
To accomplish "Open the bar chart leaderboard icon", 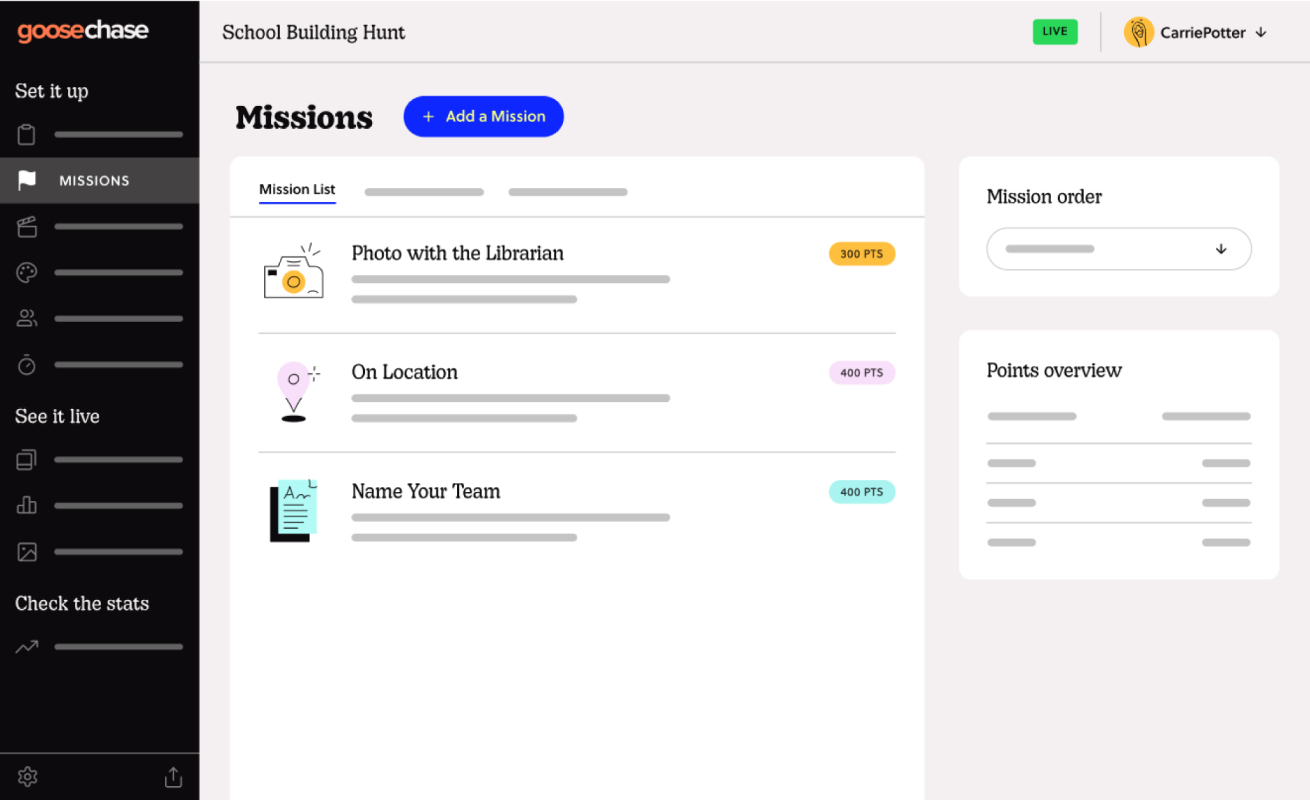I will 27,505.
